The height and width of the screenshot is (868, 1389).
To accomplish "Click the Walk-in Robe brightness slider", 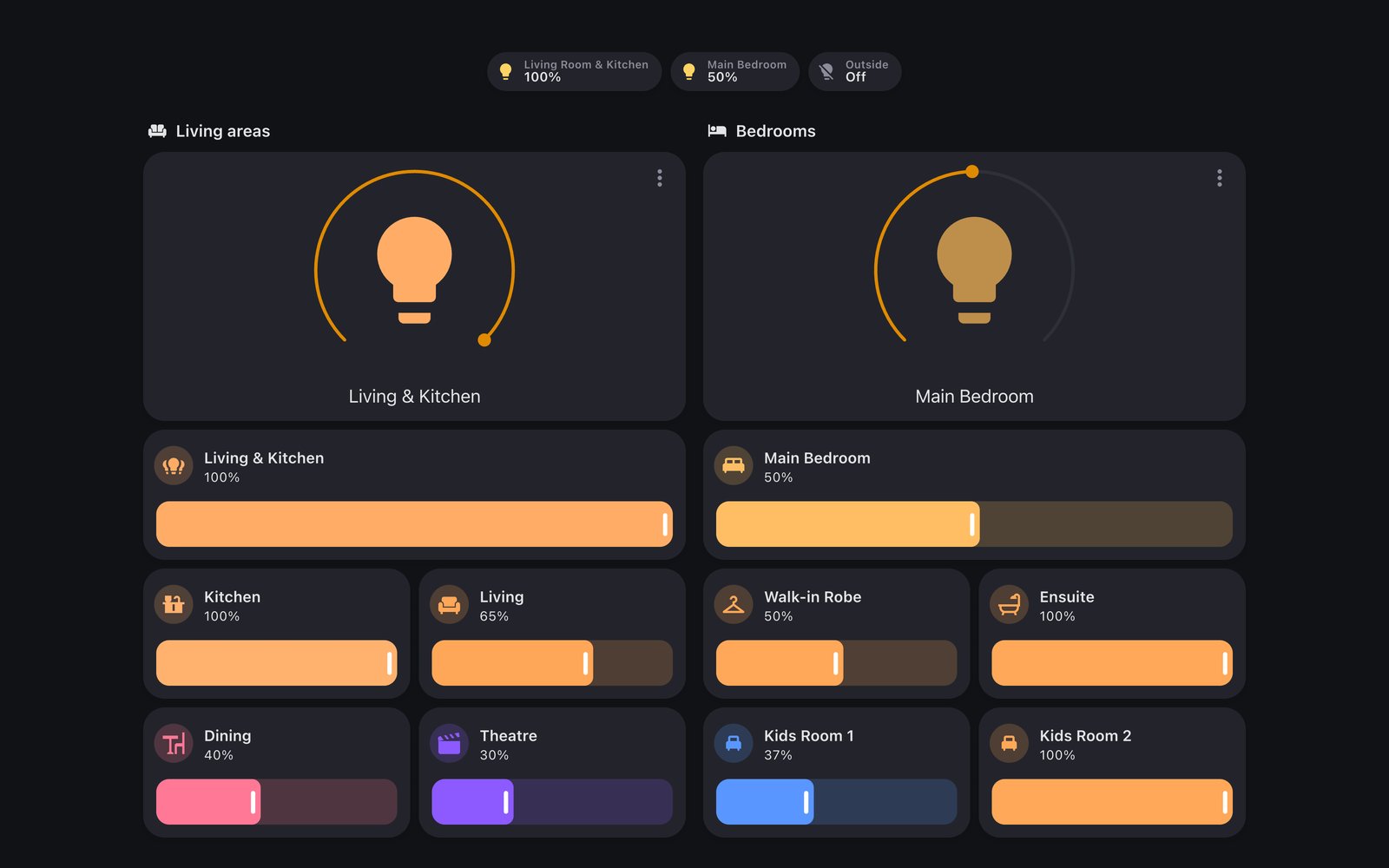I will (836, 663).
